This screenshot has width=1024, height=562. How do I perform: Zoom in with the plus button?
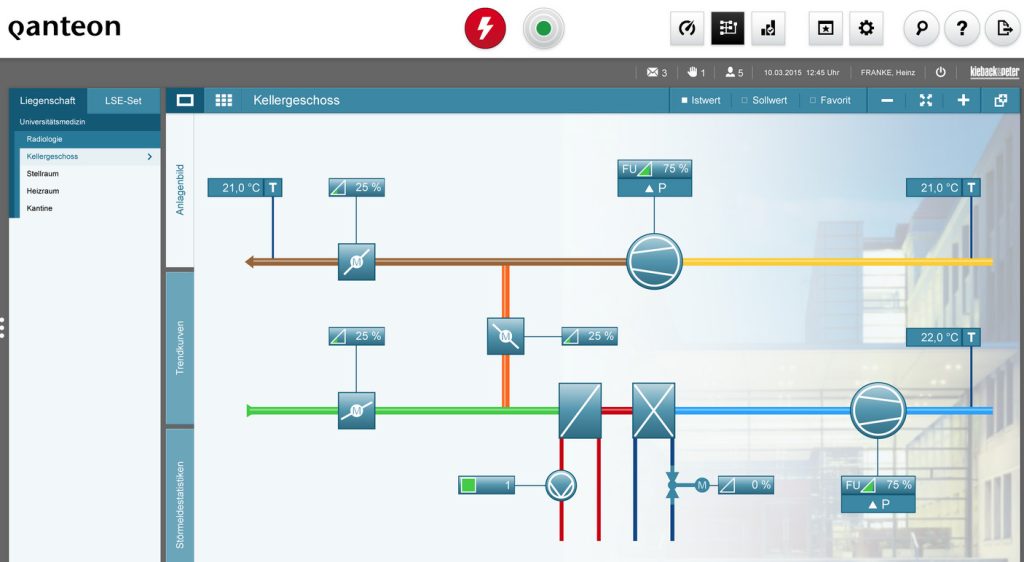[963, 100]
